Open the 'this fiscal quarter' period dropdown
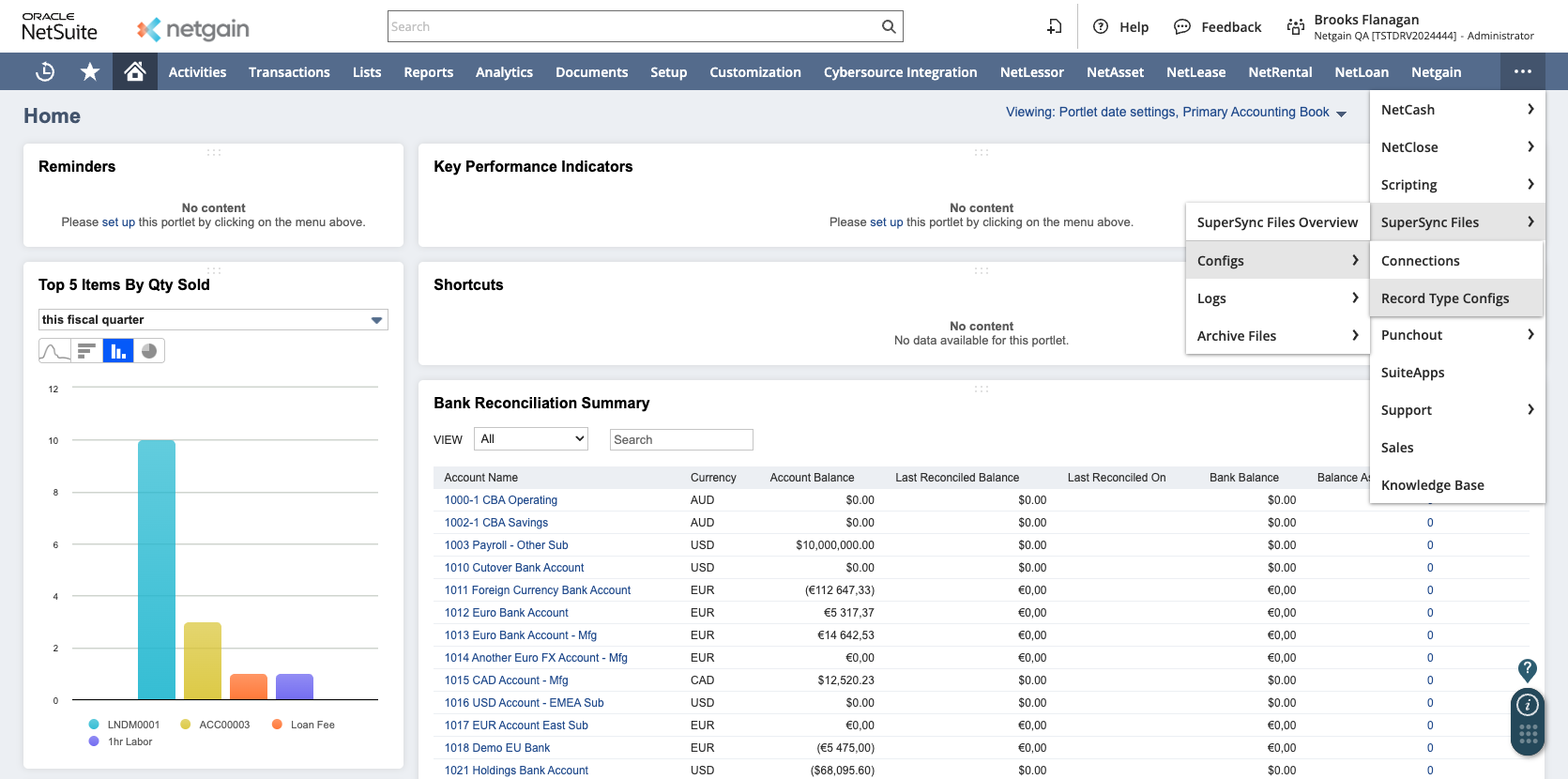This screenshot has width=1568, height=779. pos(213,320)
